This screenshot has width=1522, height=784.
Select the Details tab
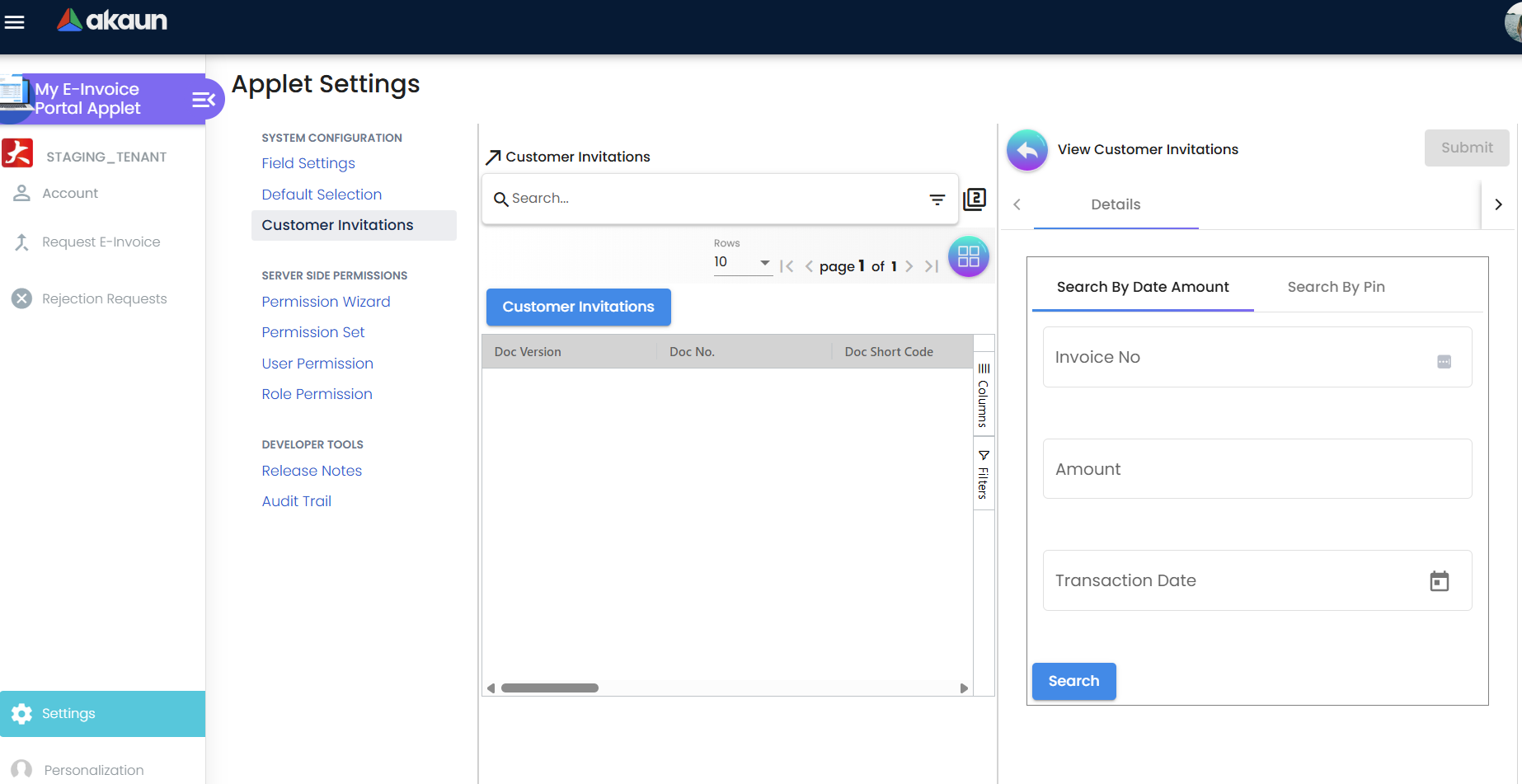[1116, 204]
